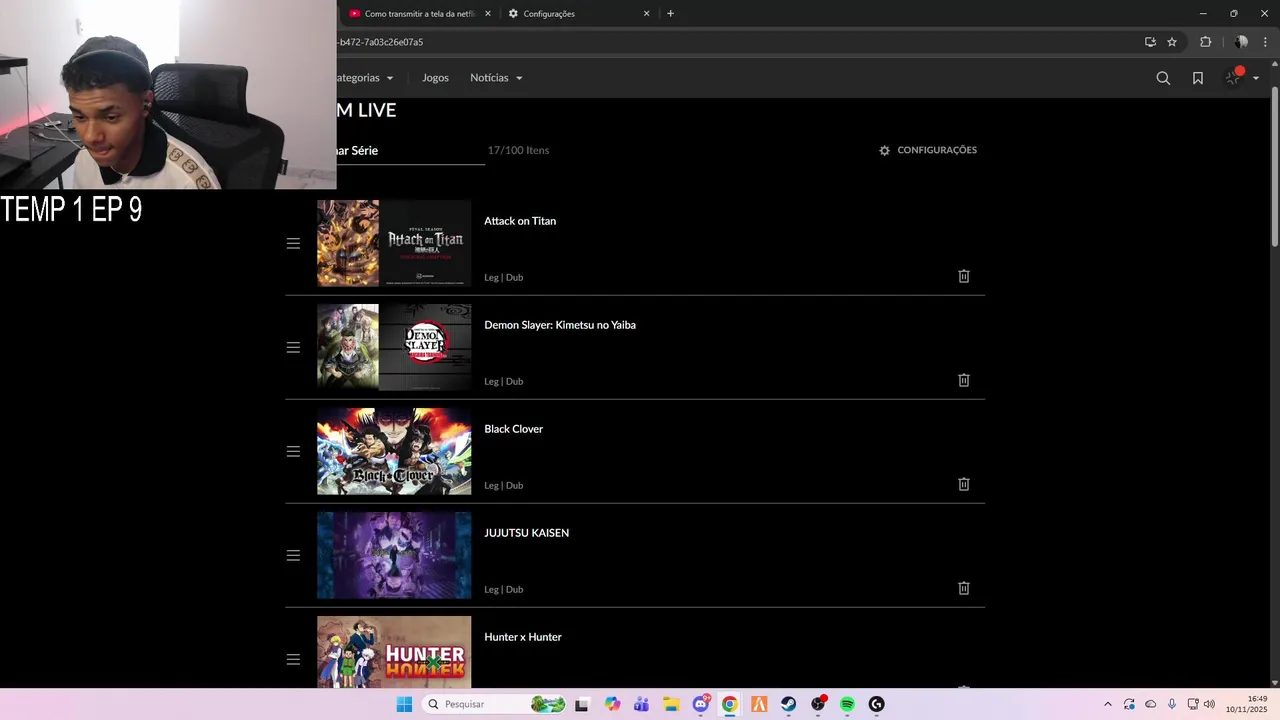Click the install app icon in address bar
This screenshot has height=720, width=1280.
pos(1150,42)
